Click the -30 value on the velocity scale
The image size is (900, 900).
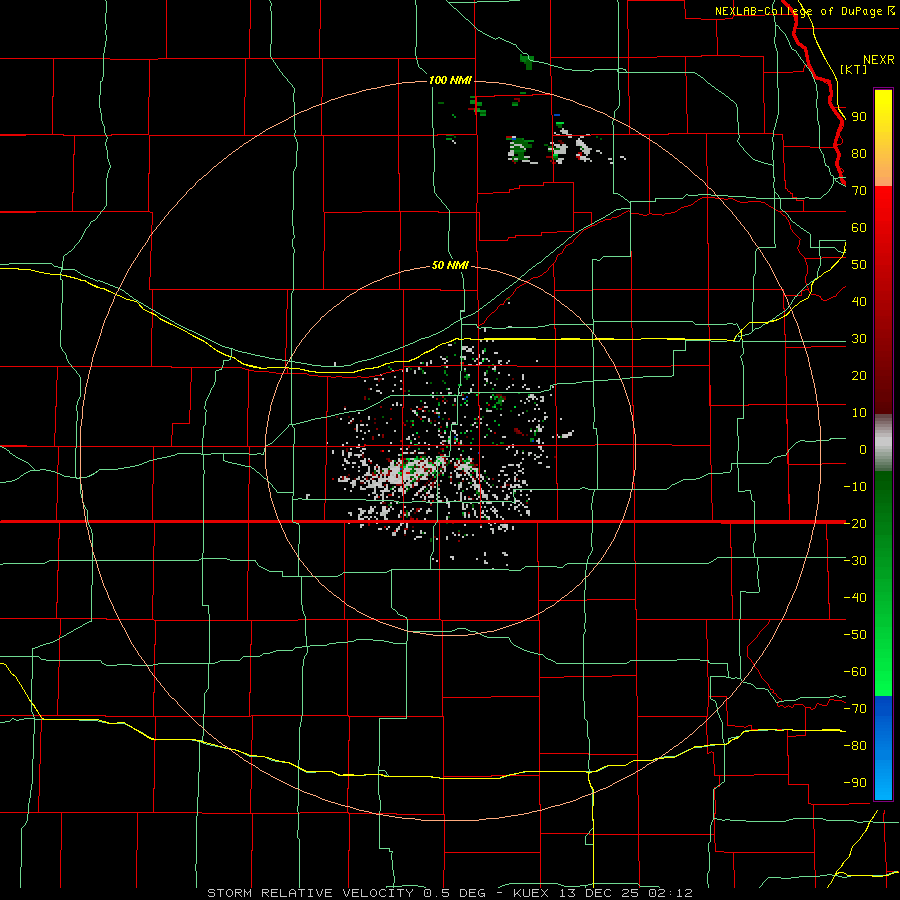coord(855,561)
